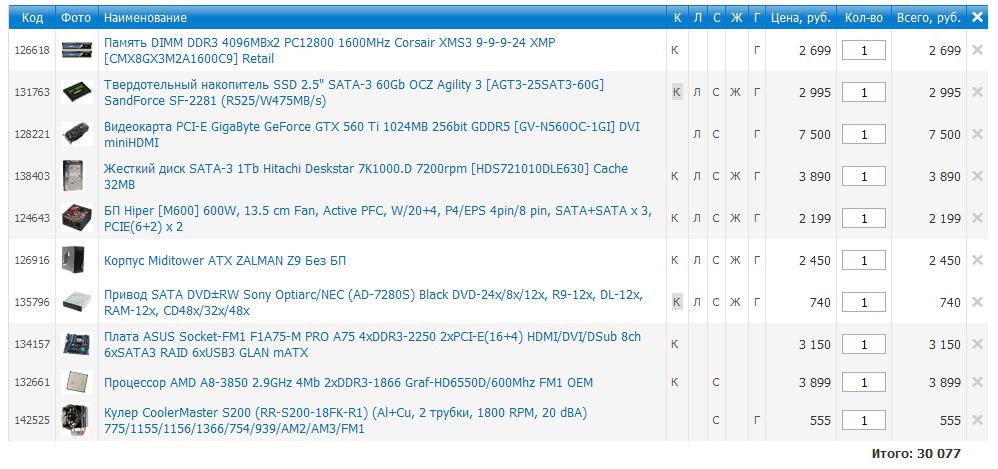Sort by the Код column header
This screenshot has width=998, height=469.
pos(32,18)
